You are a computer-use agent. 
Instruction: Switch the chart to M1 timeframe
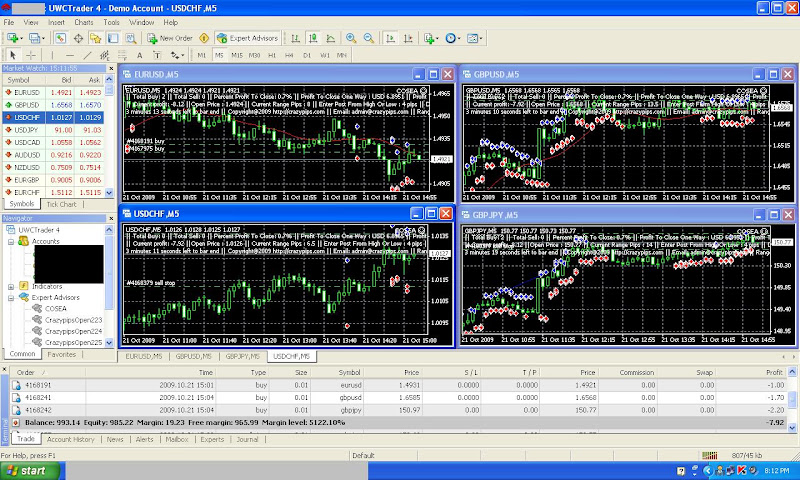pyautogui.click(x=202, y=55)
